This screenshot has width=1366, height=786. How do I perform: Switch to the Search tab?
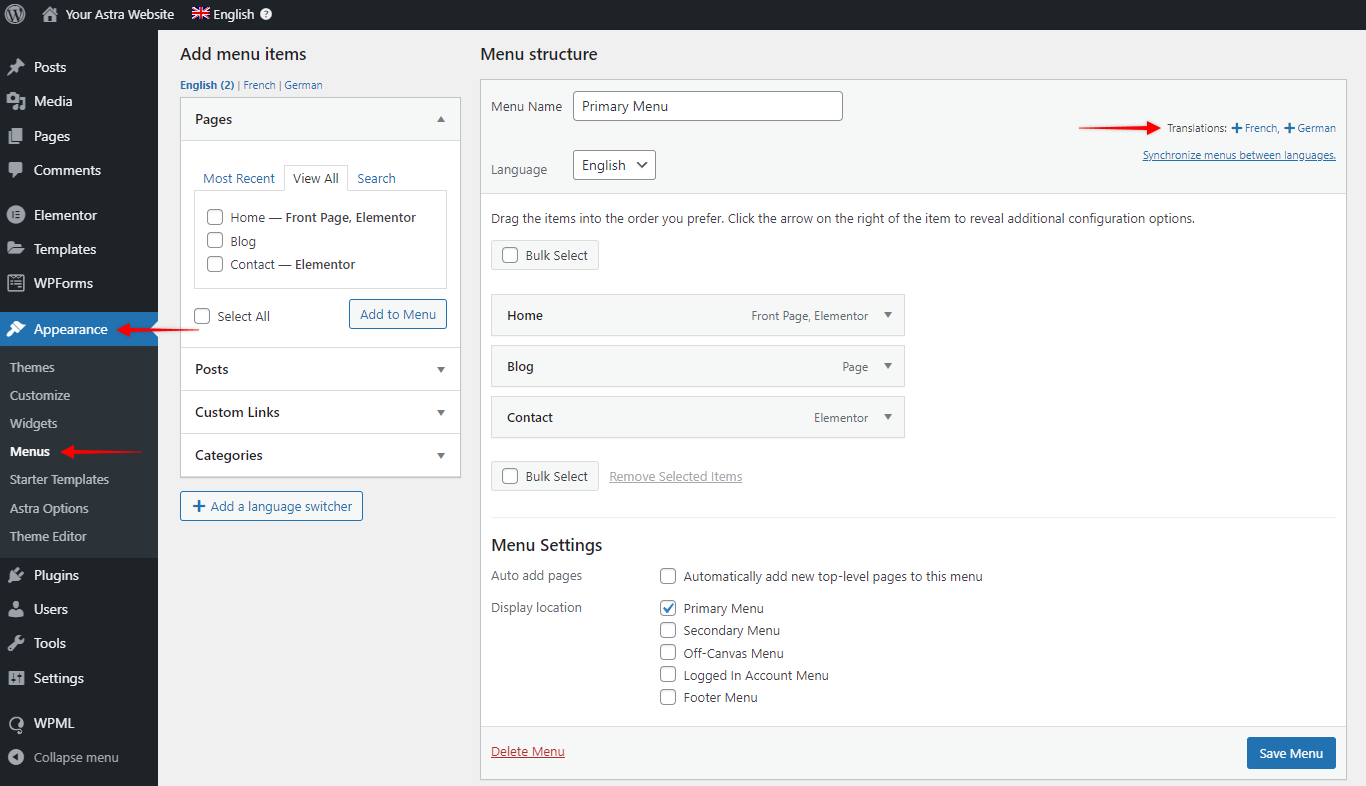click(x=376, y=178)
